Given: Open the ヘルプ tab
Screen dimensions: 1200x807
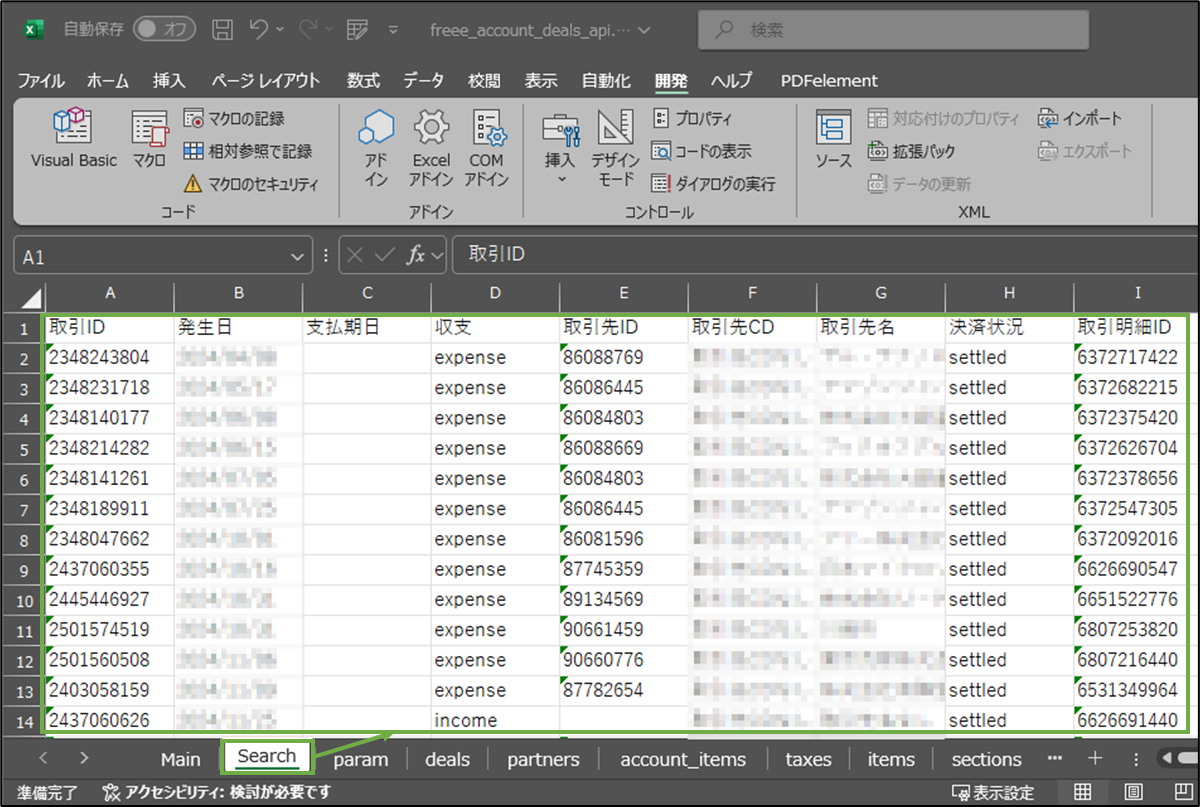Looking at the screenshot, I should click(x=732, y=81).
